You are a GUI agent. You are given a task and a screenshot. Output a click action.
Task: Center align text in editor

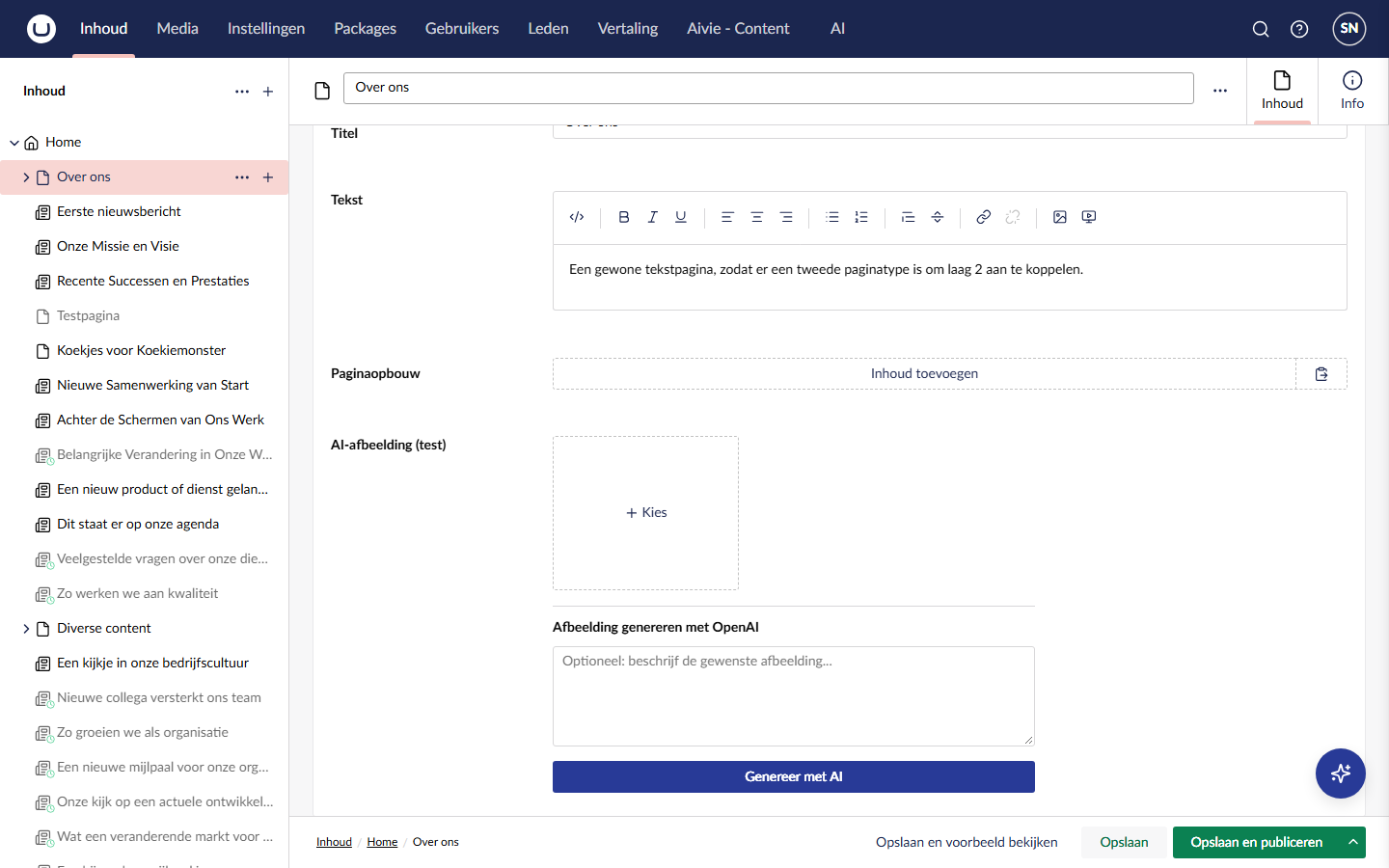(x=757, y=217)
